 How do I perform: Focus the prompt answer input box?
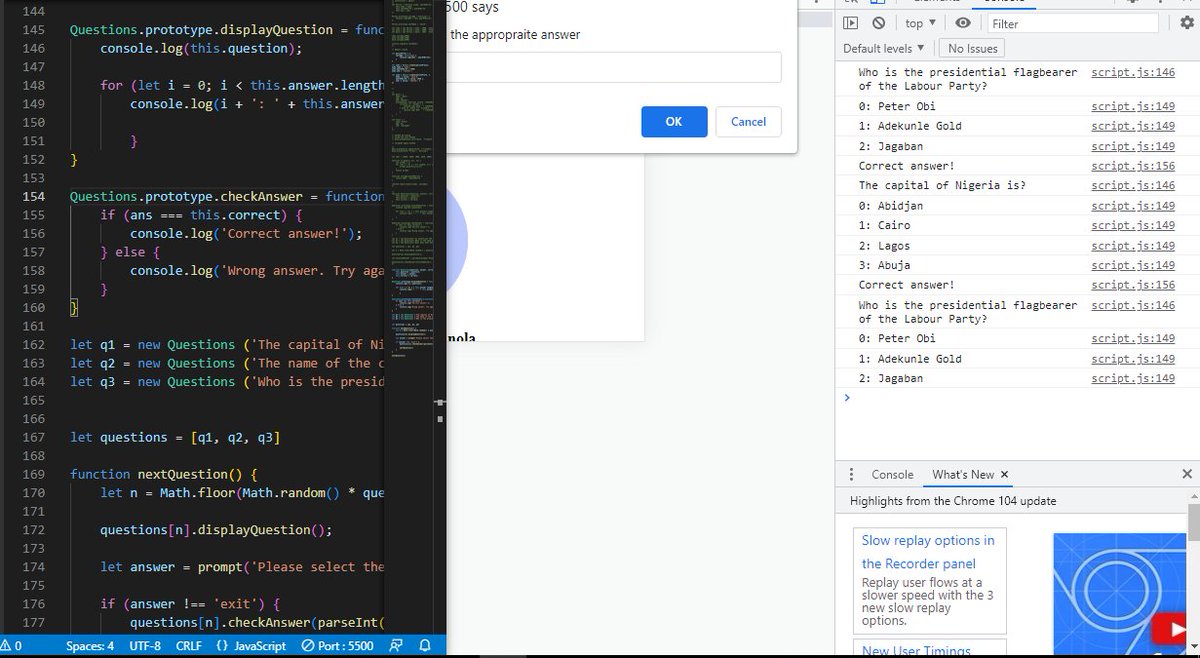pyautogui.click(x=614, y=67)
